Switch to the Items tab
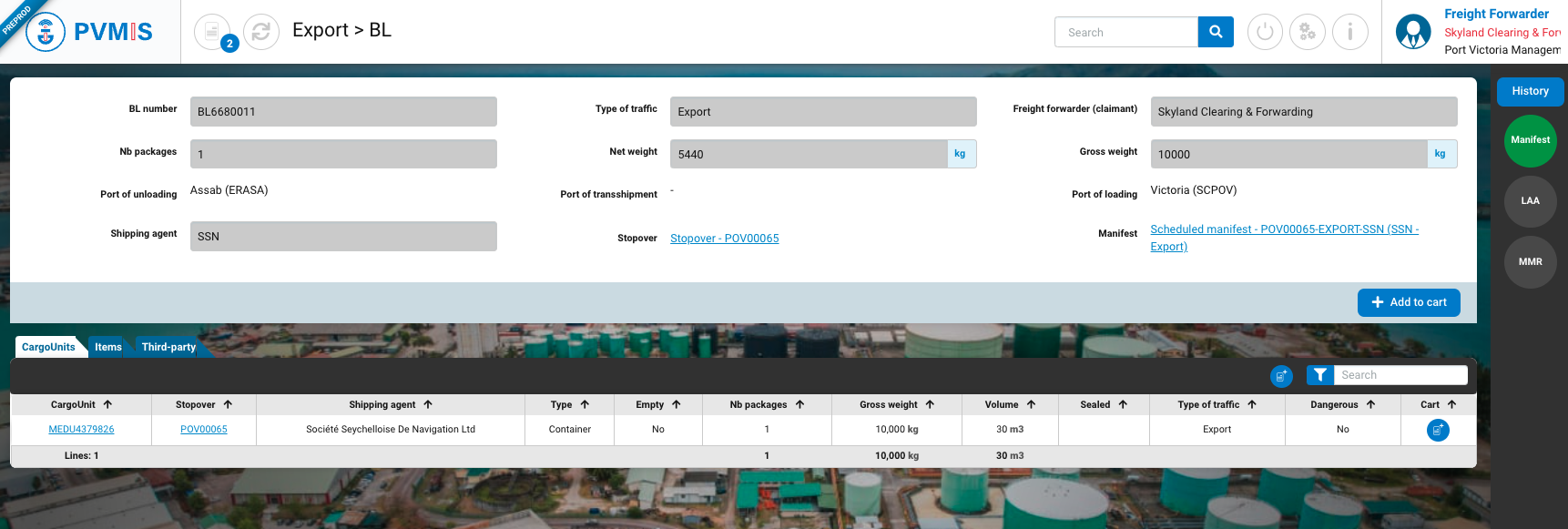 (107, 347)
